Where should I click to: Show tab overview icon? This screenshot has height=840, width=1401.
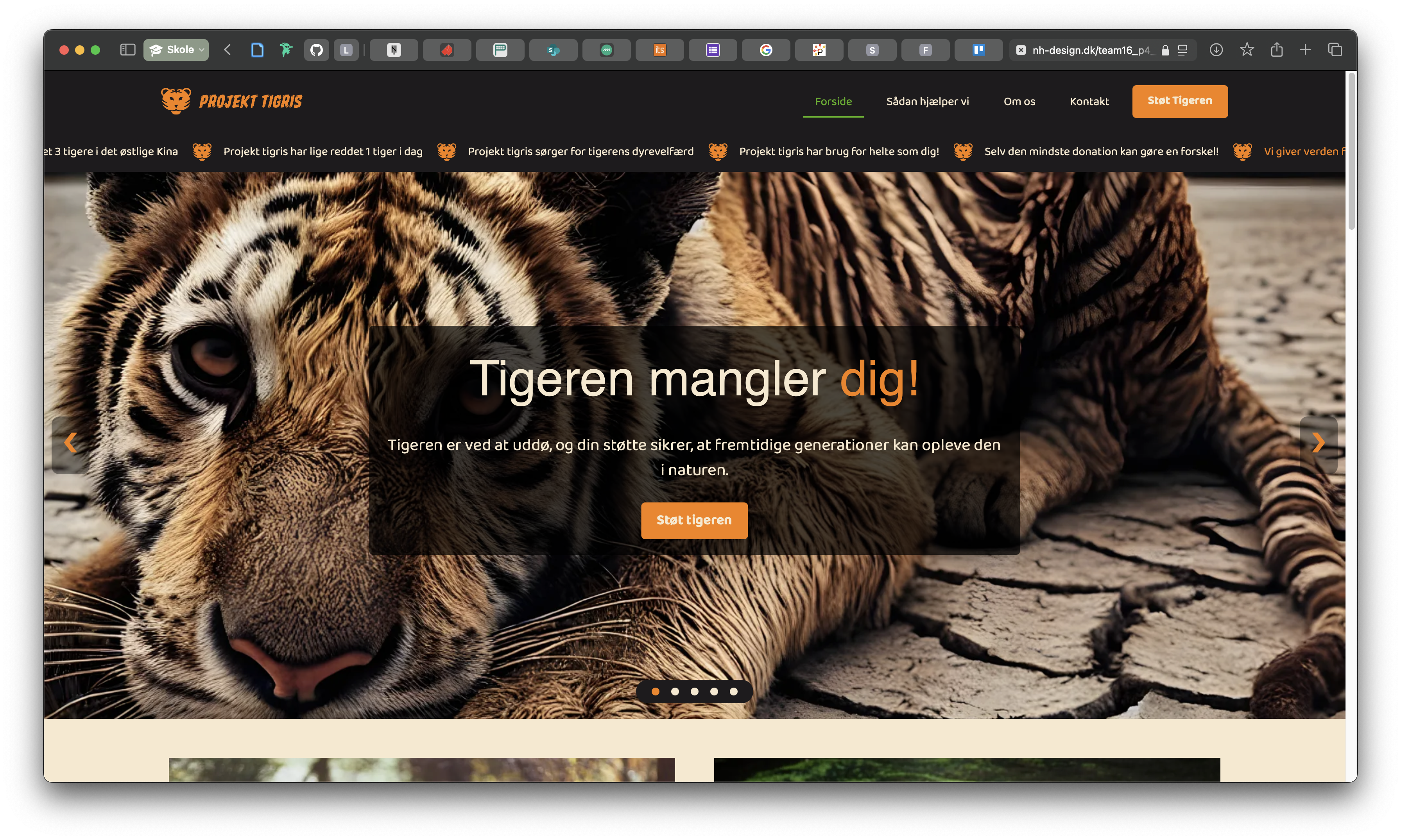click(1335, 50)
